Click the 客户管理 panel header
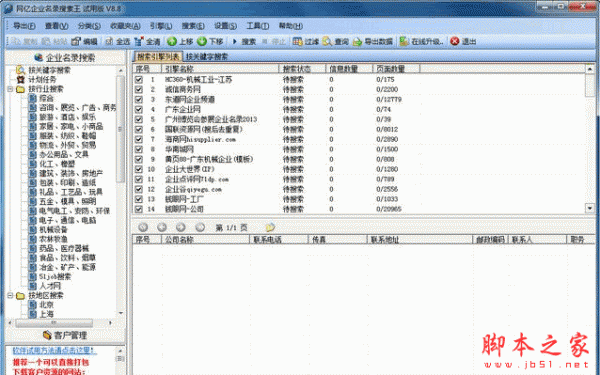 click(65, 335)
